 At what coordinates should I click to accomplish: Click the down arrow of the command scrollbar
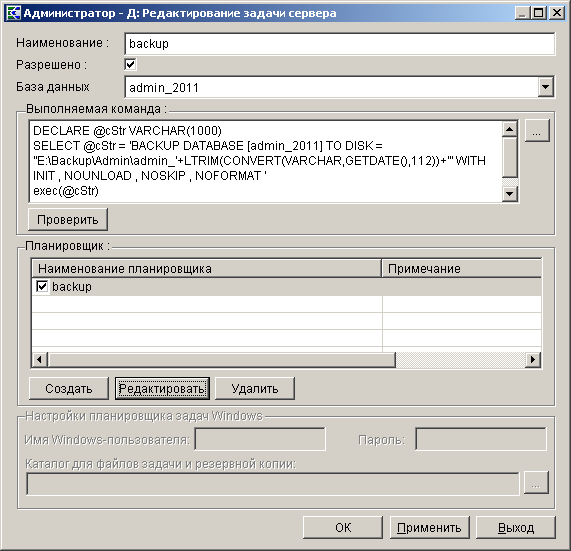pyautogui.click(x=509, y=194)
